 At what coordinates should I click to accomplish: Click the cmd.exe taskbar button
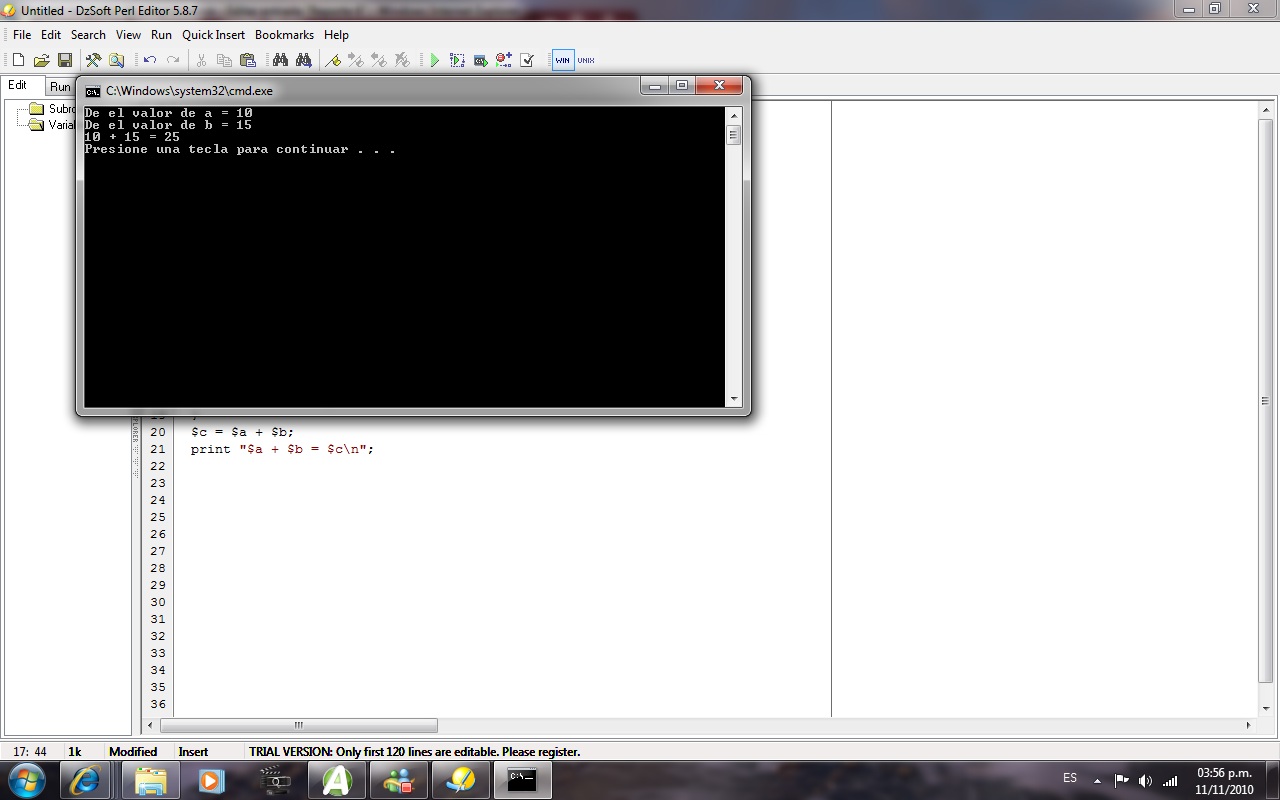click(523, 780)
